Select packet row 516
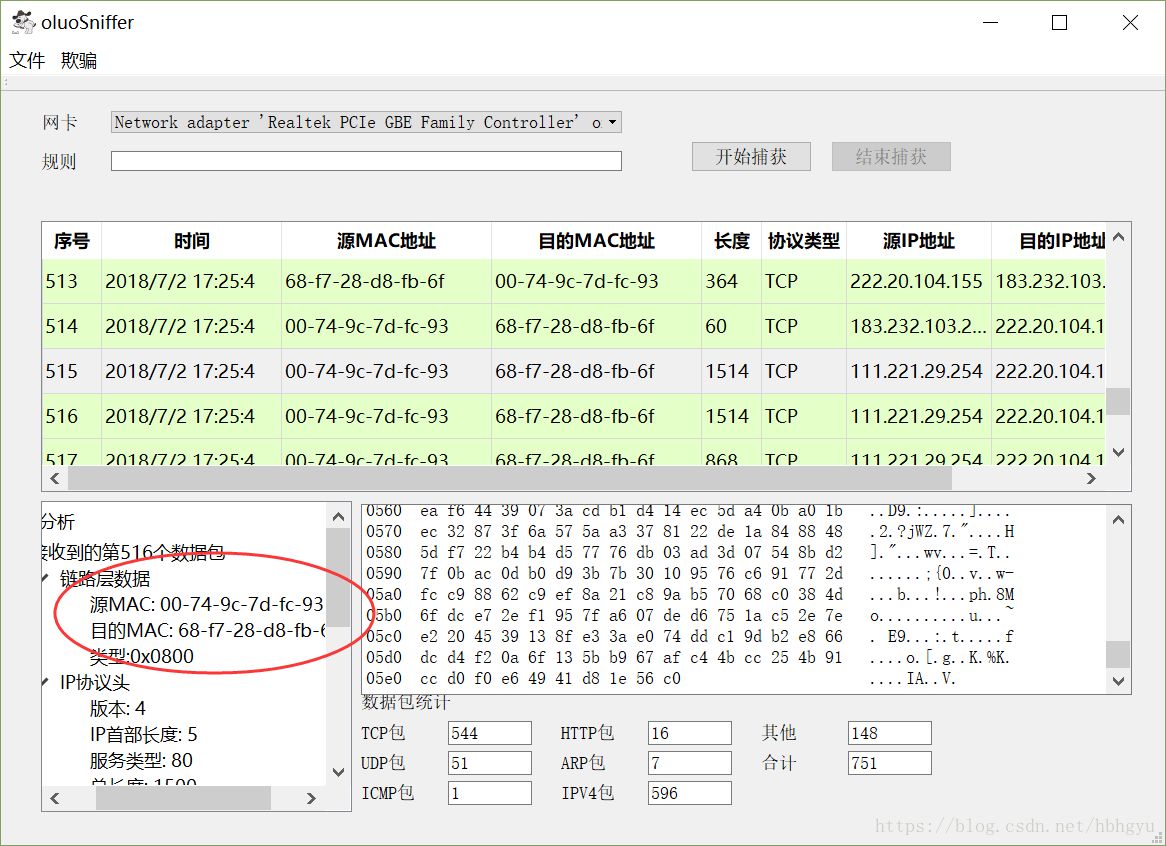Image resolution: width=1166 pixels, height=846 pixels. pyautogui.click(x=573, y=416)
